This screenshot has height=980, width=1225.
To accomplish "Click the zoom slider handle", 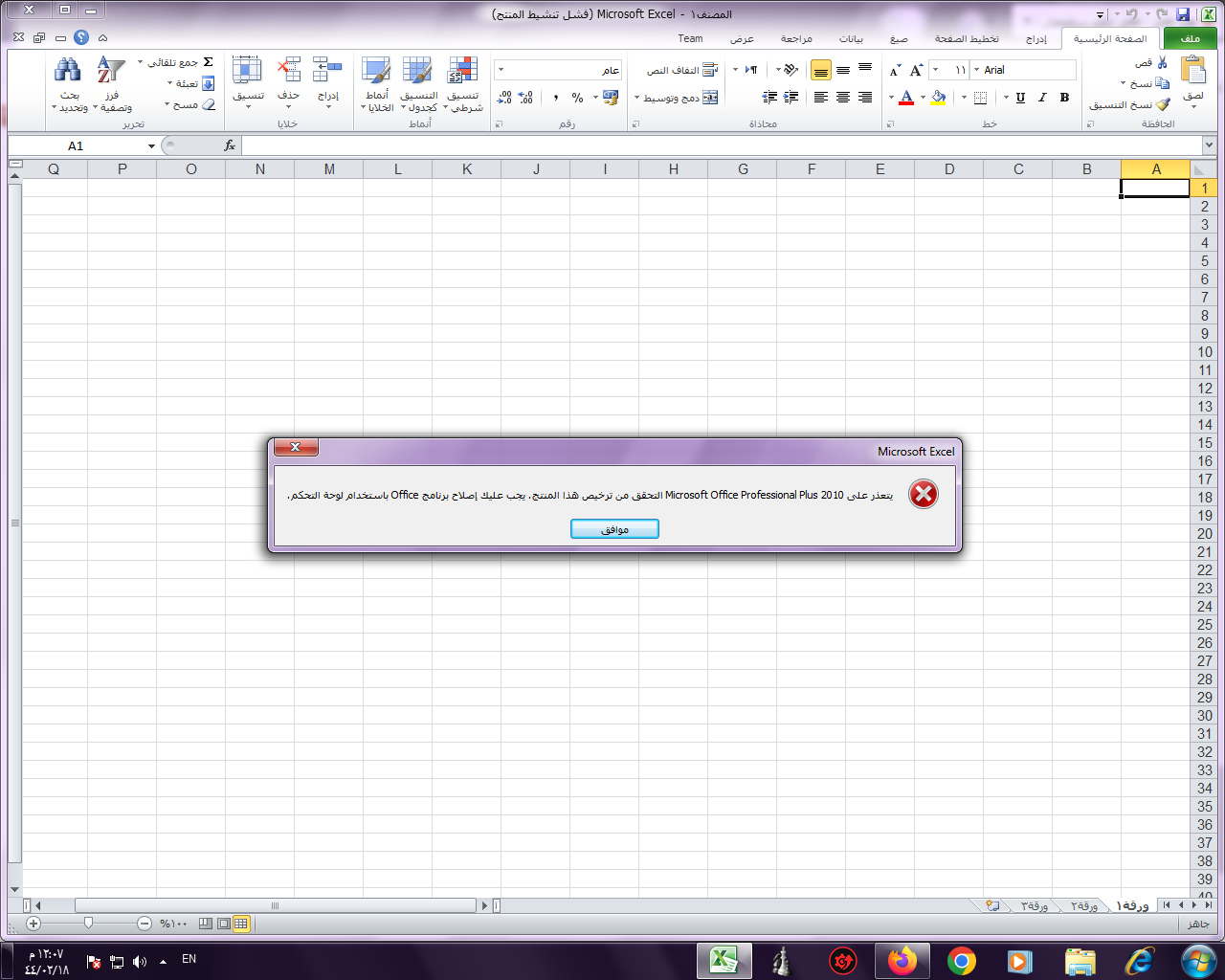I will [88, 924].
